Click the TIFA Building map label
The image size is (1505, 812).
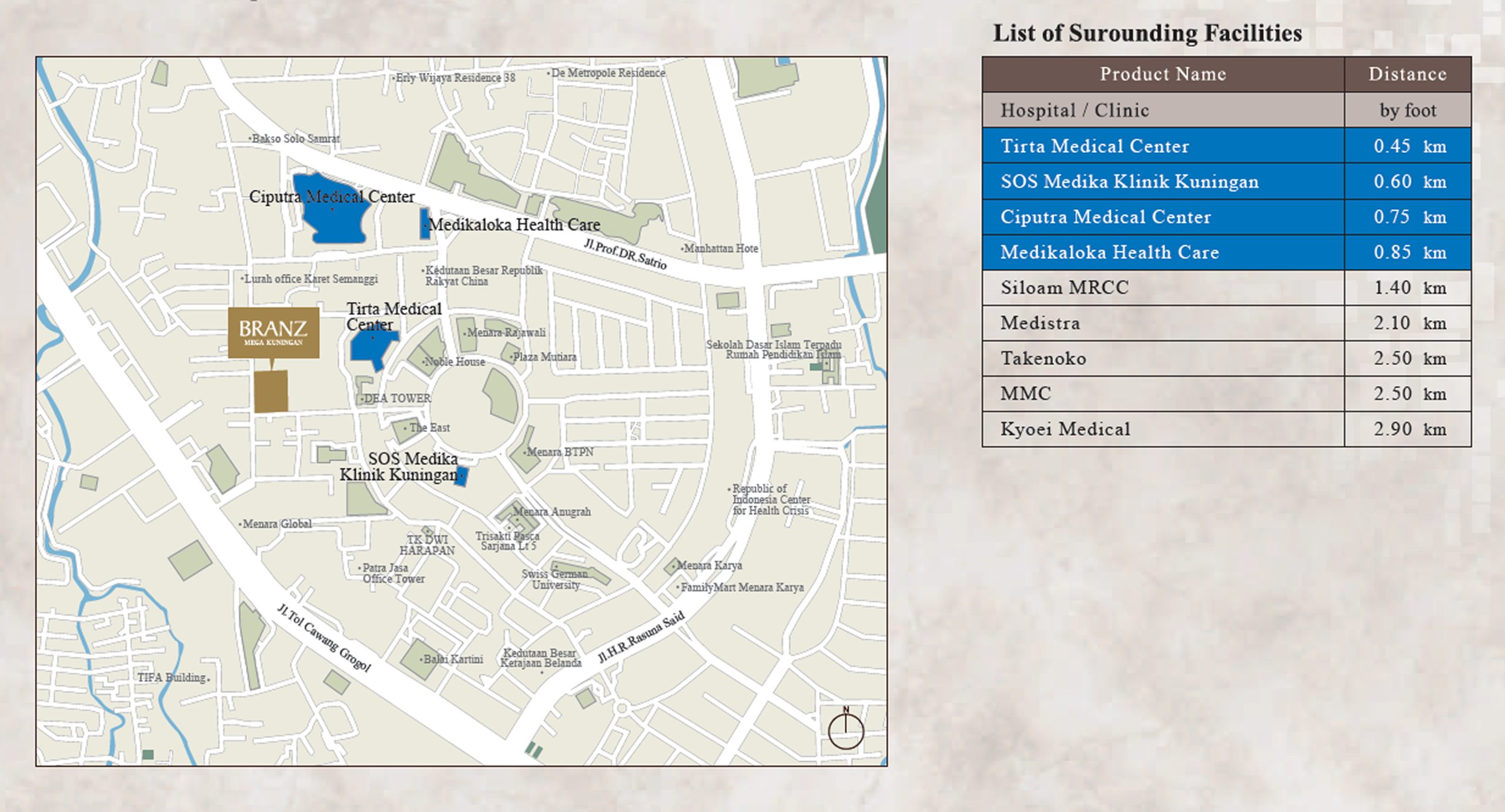(x=173, y=677)
